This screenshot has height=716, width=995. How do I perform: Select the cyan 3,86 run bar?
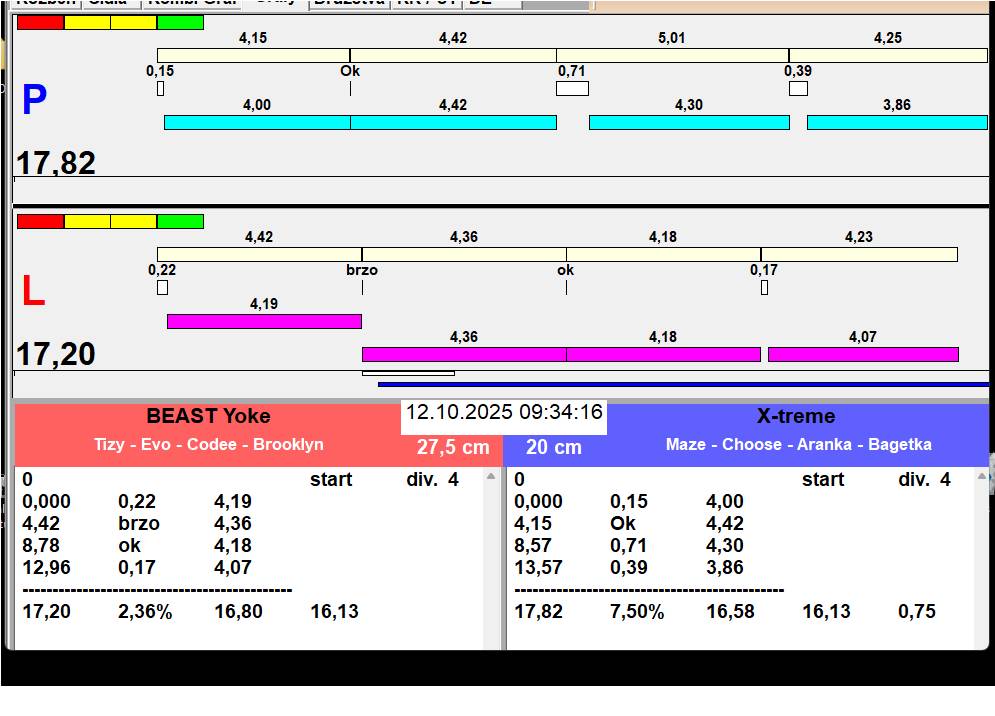(897, 122)
